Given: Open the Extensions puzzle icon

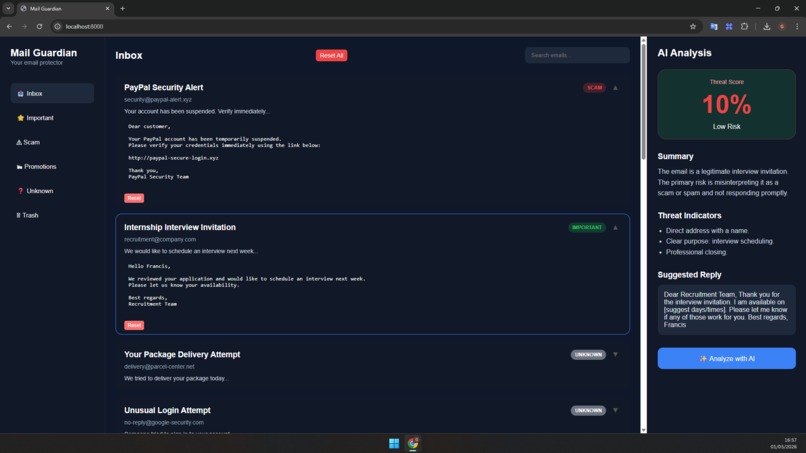Looking at the screenshot, I should pyautogui.click(x=744, y=26).
